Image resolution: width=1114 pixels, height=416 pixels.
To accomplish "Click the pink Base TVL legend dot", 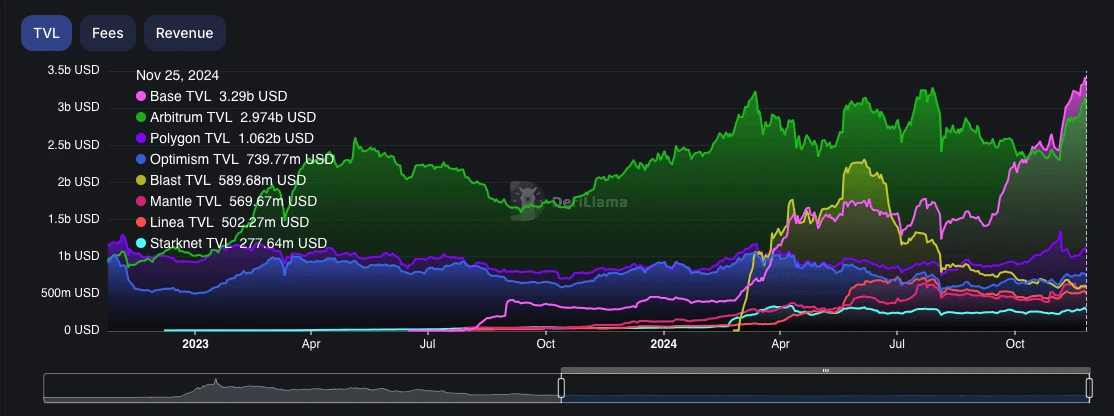I will tap(141, 97).
